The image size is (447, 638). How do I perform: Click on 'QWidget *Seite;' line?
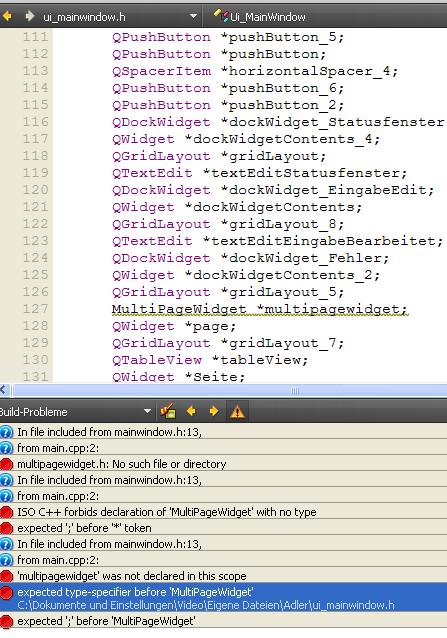pos(179,377)
